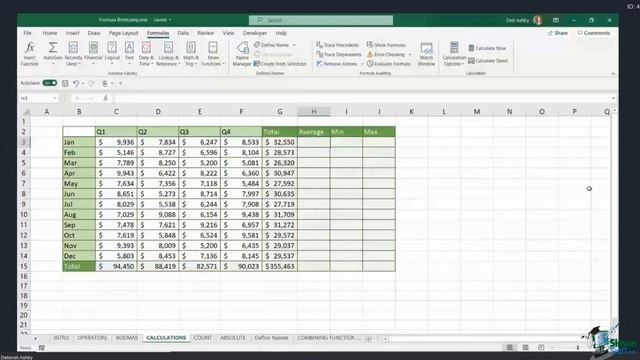
Task: Click the Search box in title bar
Action: point(321,20)
